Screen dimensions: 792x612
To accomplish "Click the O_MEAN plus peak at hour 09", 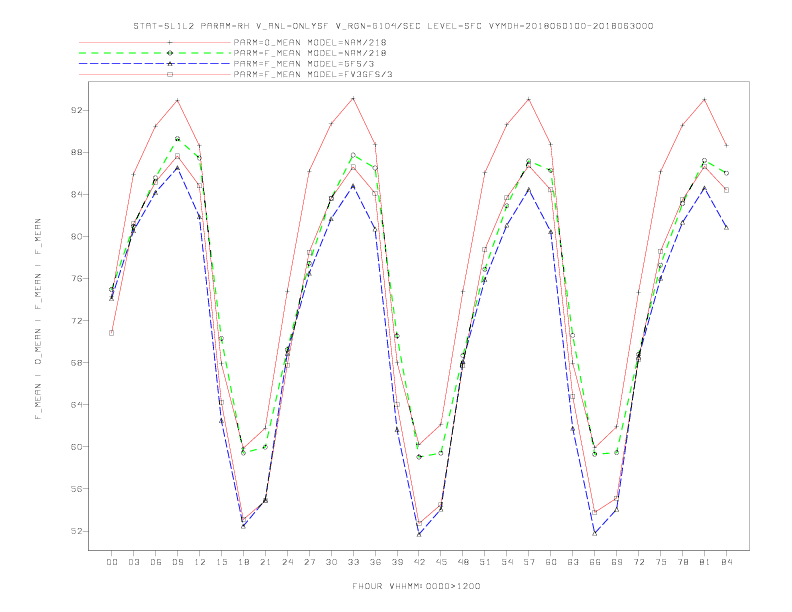I will [x=177, y=100].
